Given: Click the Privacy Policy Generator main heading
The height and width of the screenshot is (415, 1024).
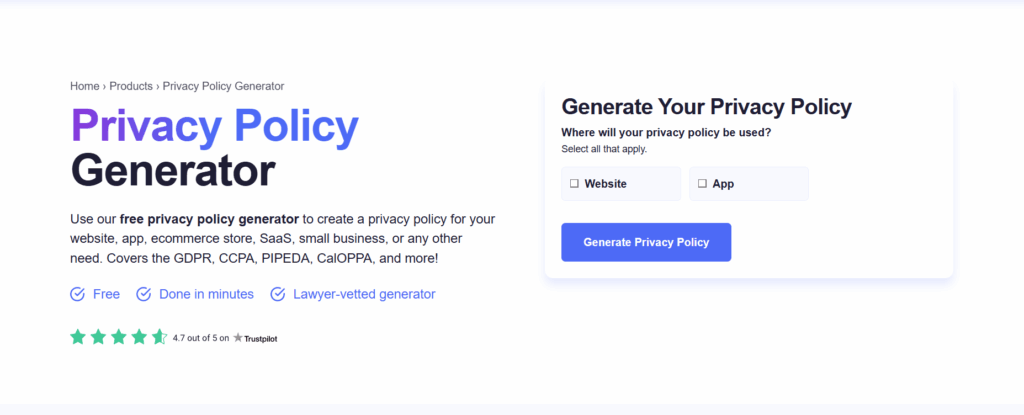Looking at the screenshot, I should point(214,148).
